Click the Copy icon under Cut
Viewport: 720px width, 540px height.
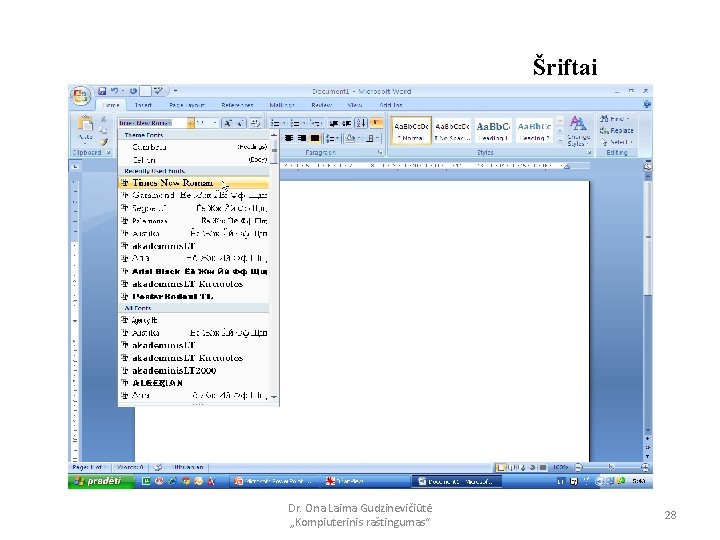pos(104,130)
